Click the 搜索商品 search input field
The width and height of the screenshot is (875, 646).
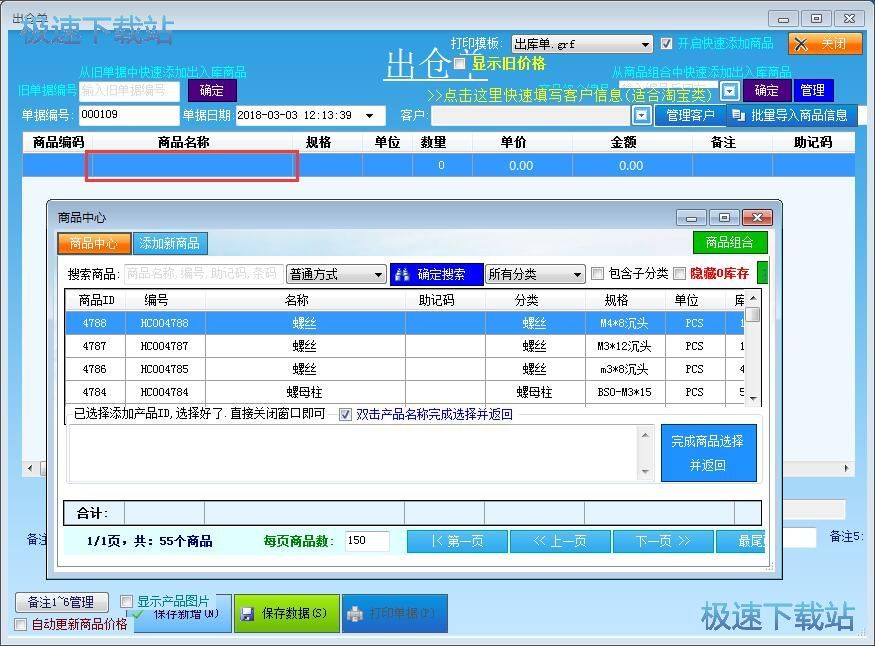pos(203,274)
